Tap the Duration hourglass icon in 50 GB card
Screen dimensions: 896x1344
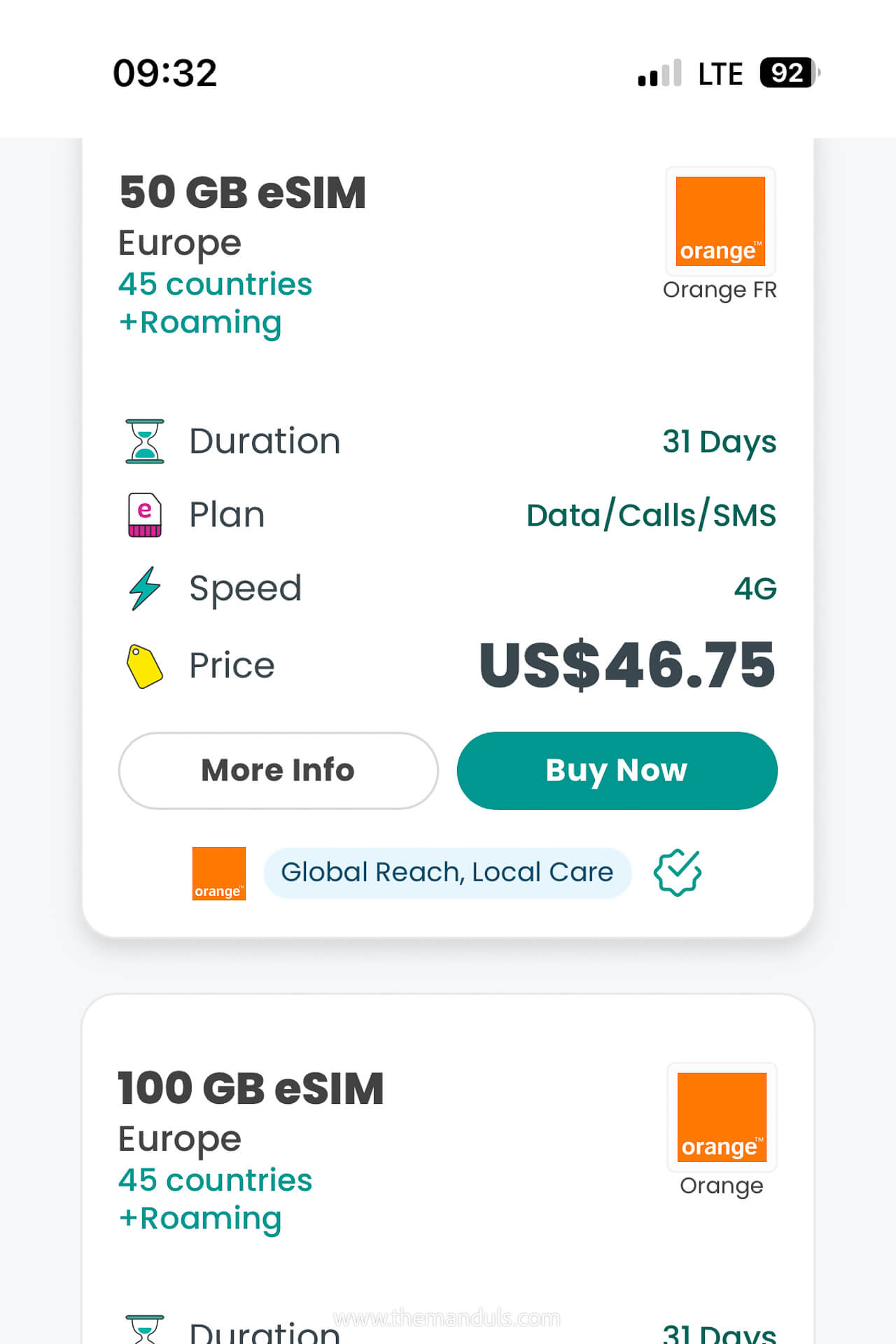145,442
